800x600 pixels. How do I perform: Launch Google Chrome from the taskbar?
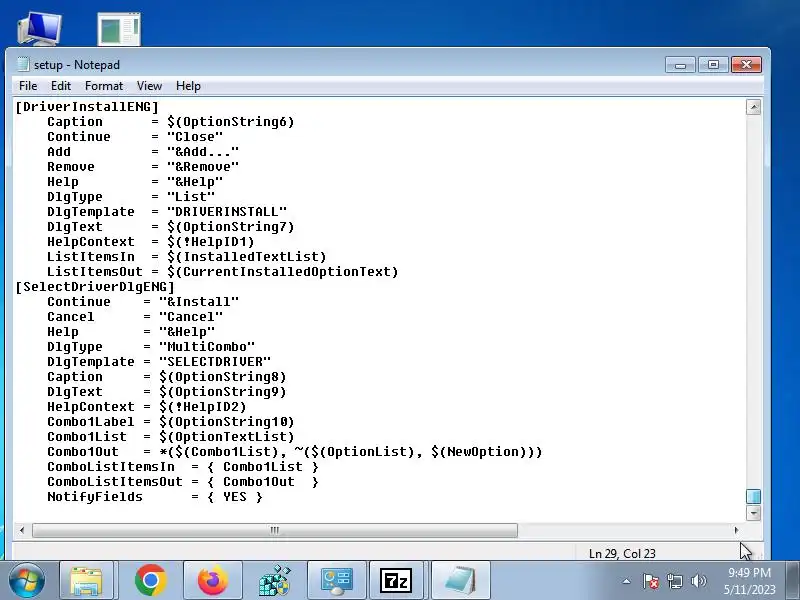point(151,581)
